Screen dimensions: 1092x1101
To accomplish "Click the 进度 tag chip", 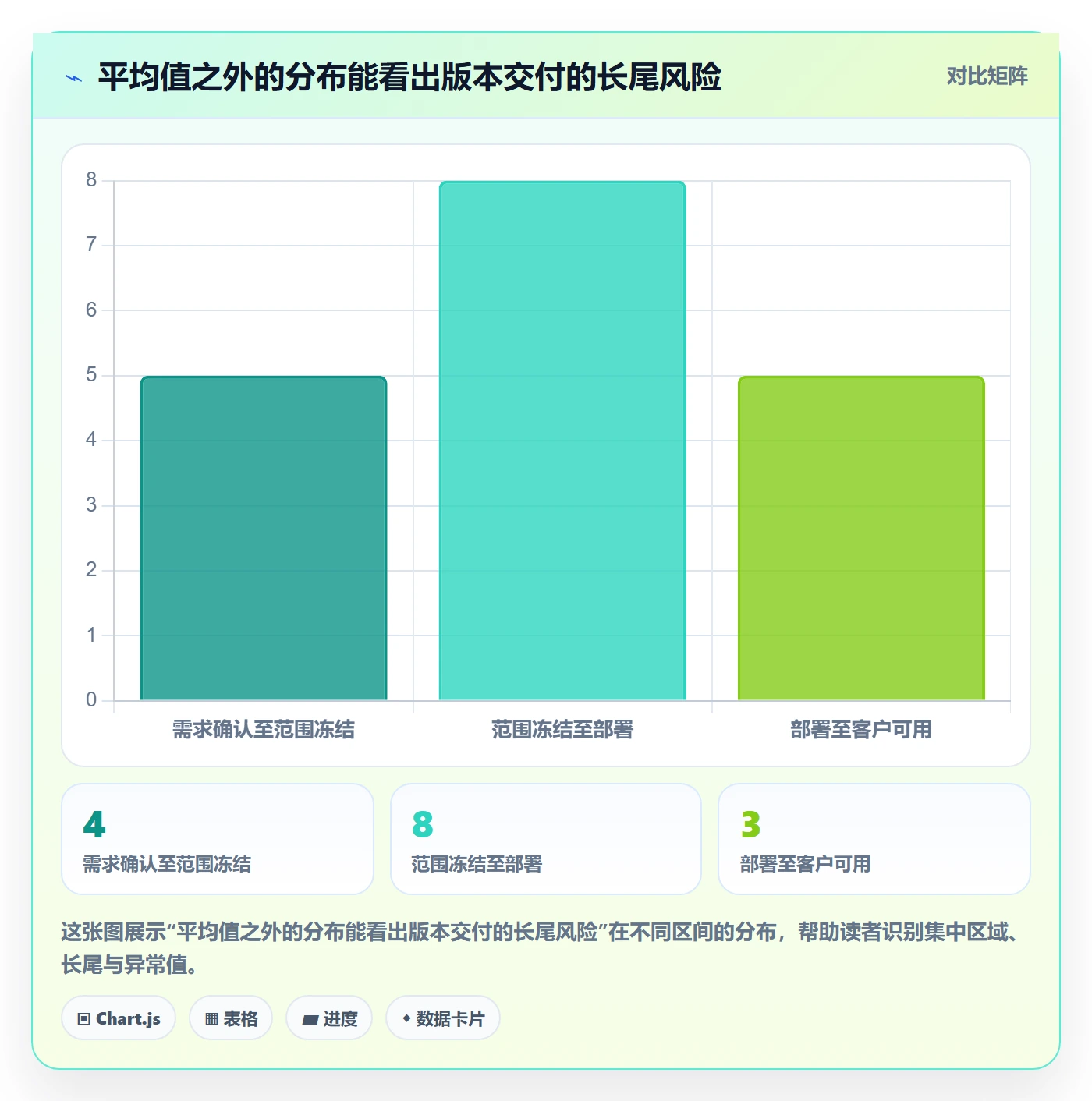I will (329, 1018).
